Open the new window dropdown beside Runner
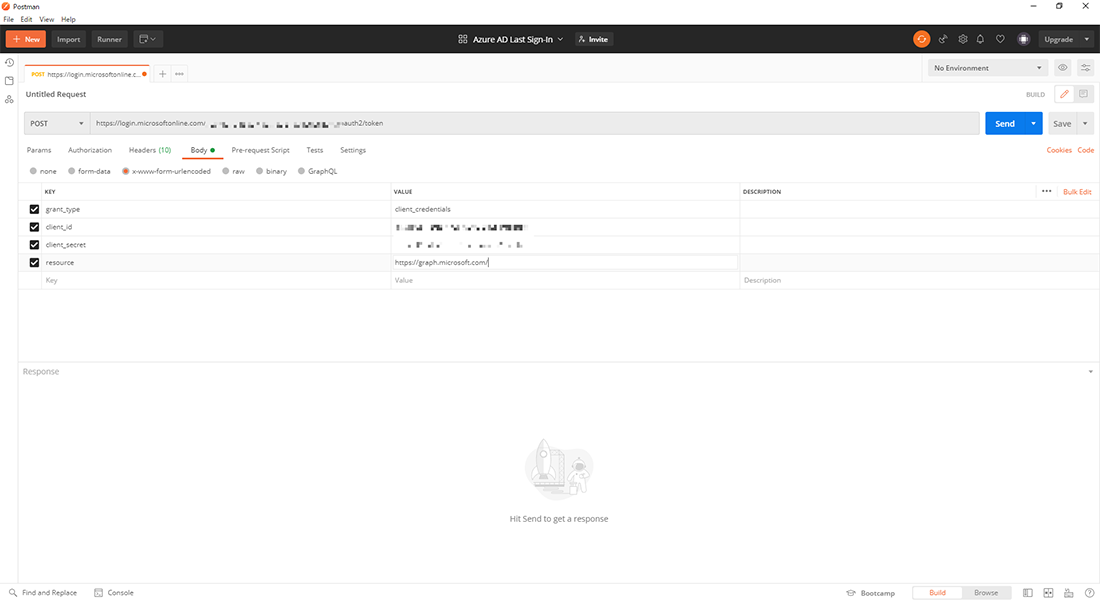The height and width of the screenshot is (602, 1100). 147,39
